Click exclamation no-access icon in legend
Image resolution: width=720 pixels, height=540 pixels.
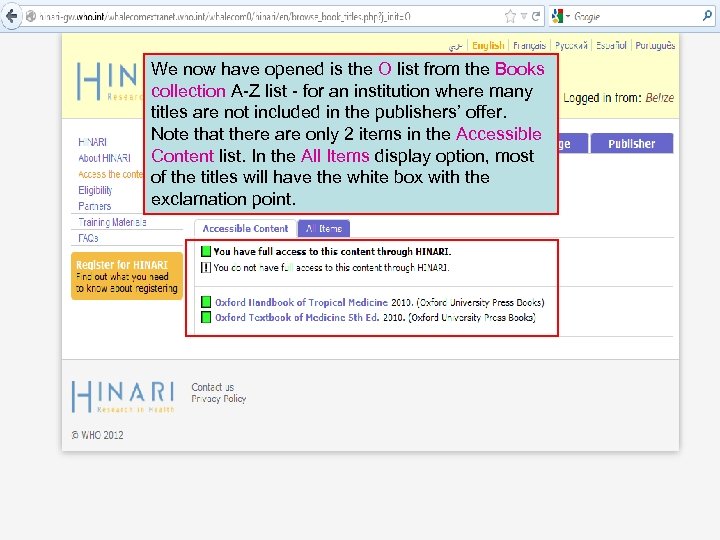tap(206, 267)
